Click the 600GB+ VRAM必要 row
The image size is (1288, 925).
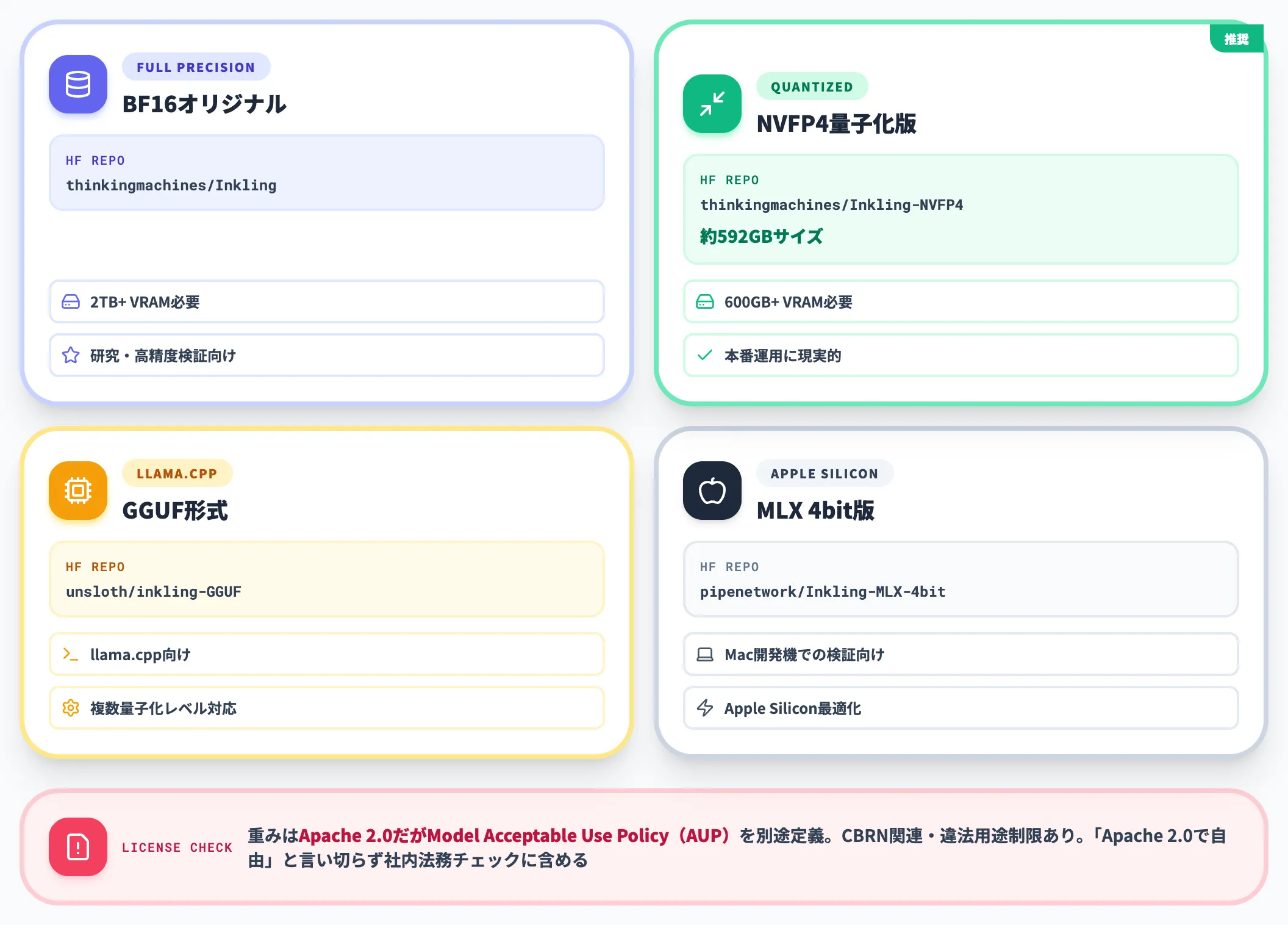[961, 301]
